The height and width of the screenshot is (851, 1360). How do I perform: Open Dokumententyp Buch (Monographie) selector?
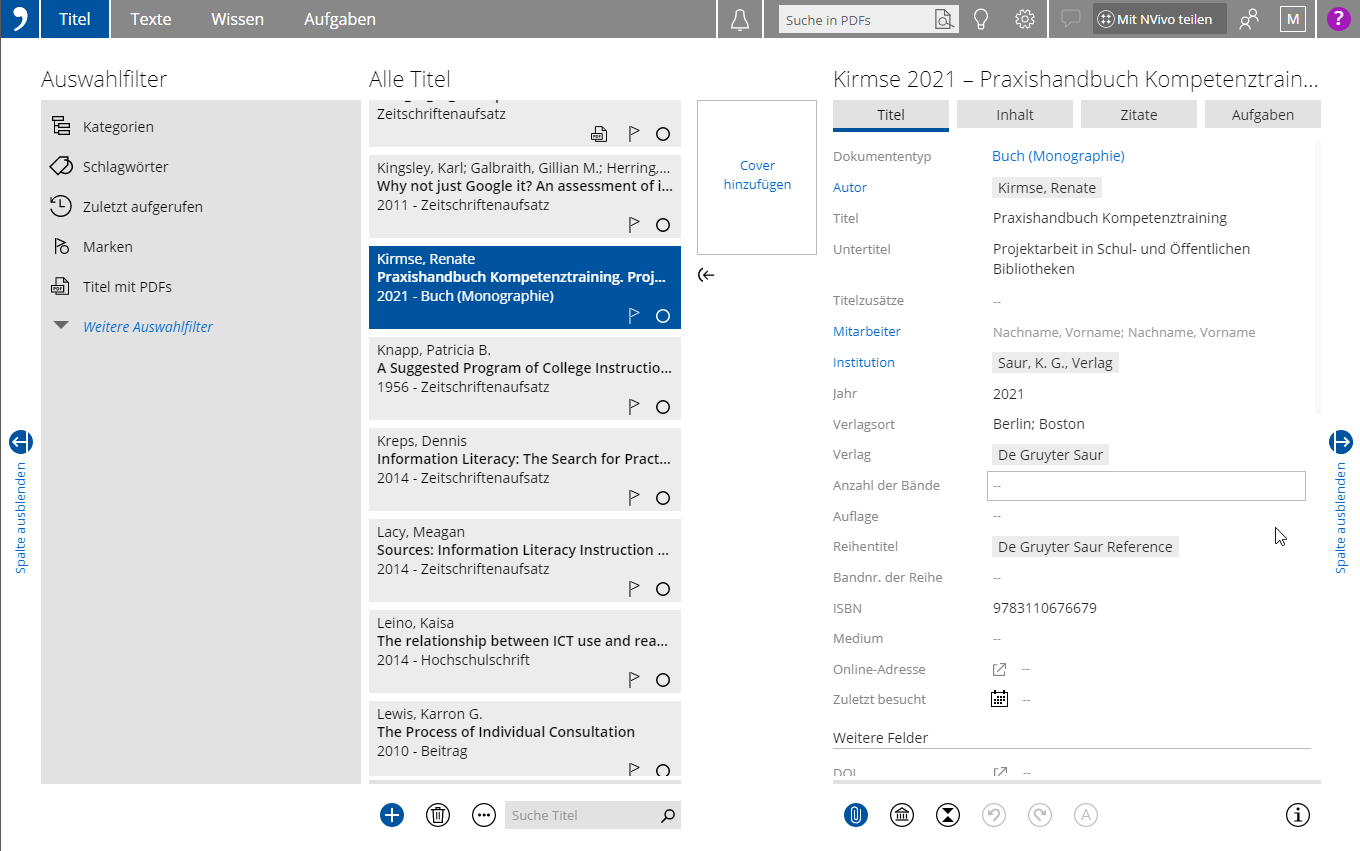click(x=1058, y=156)
